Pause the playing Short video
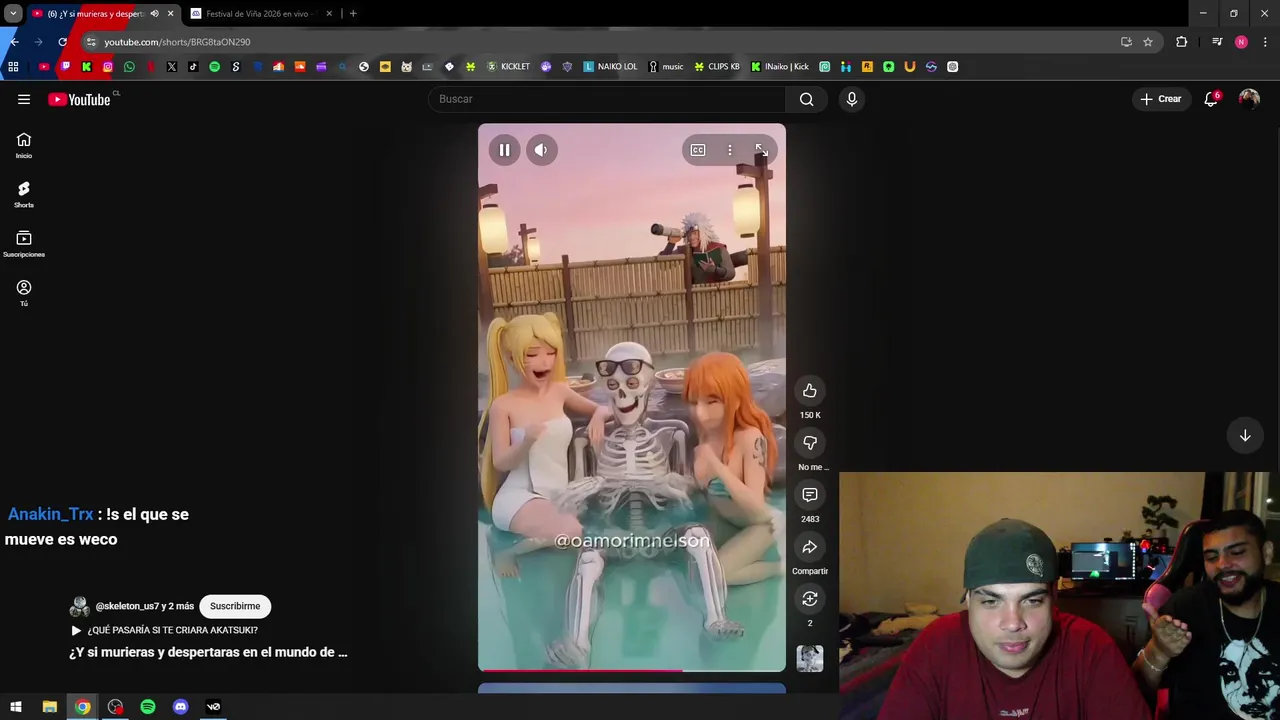1280x720 pixels. (504, 150)
